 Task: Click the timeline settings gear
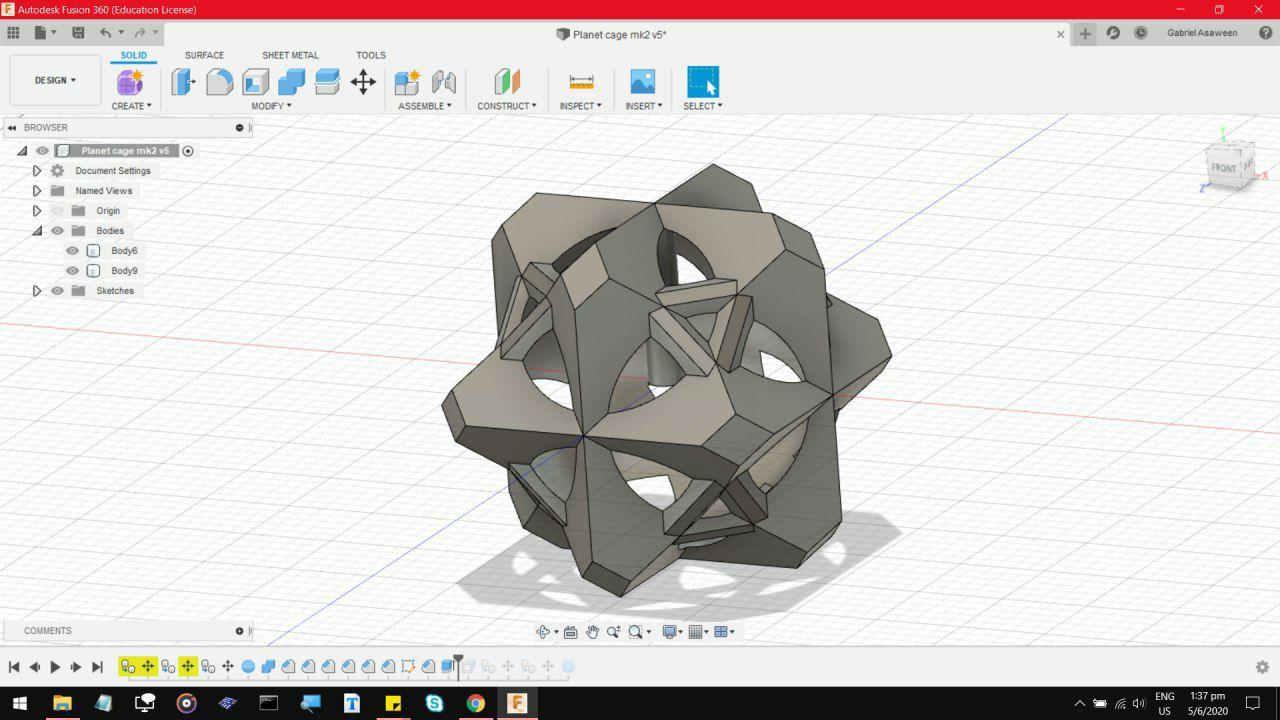(x=1262, y=667)
